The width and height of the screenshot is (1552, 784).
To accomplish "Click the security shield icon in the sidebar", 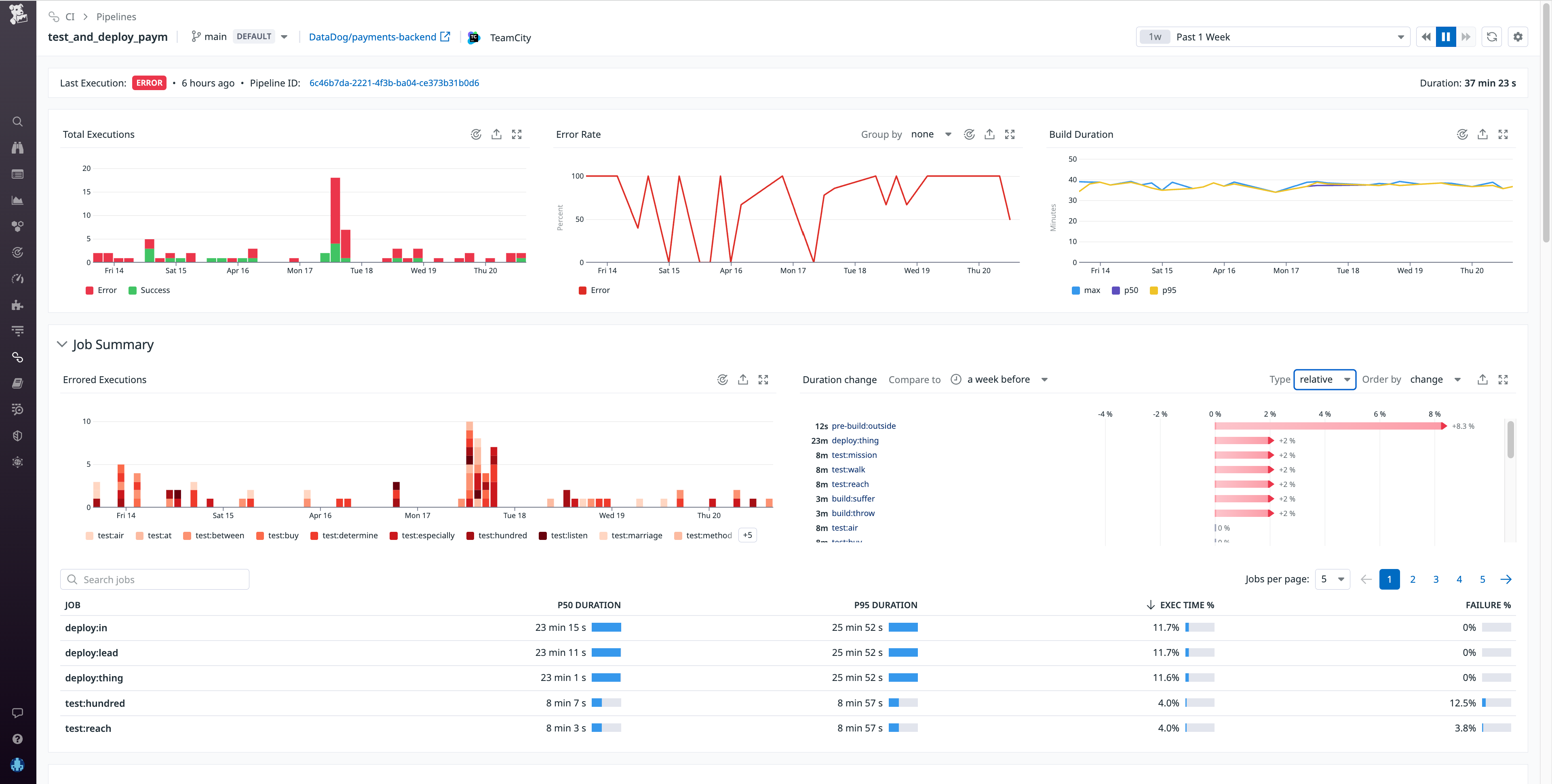I will tap(17, 436).
